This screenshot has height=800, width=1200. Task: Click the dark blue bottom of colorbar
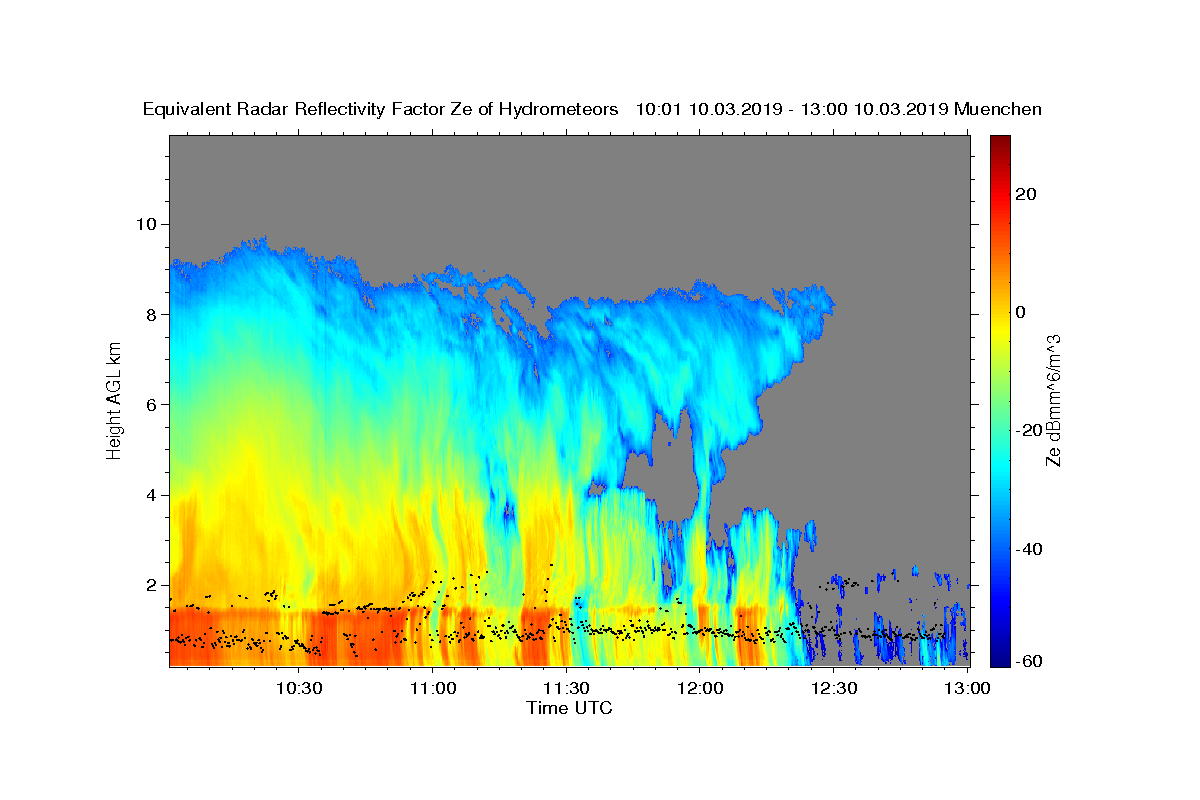tap(1000, 656)
